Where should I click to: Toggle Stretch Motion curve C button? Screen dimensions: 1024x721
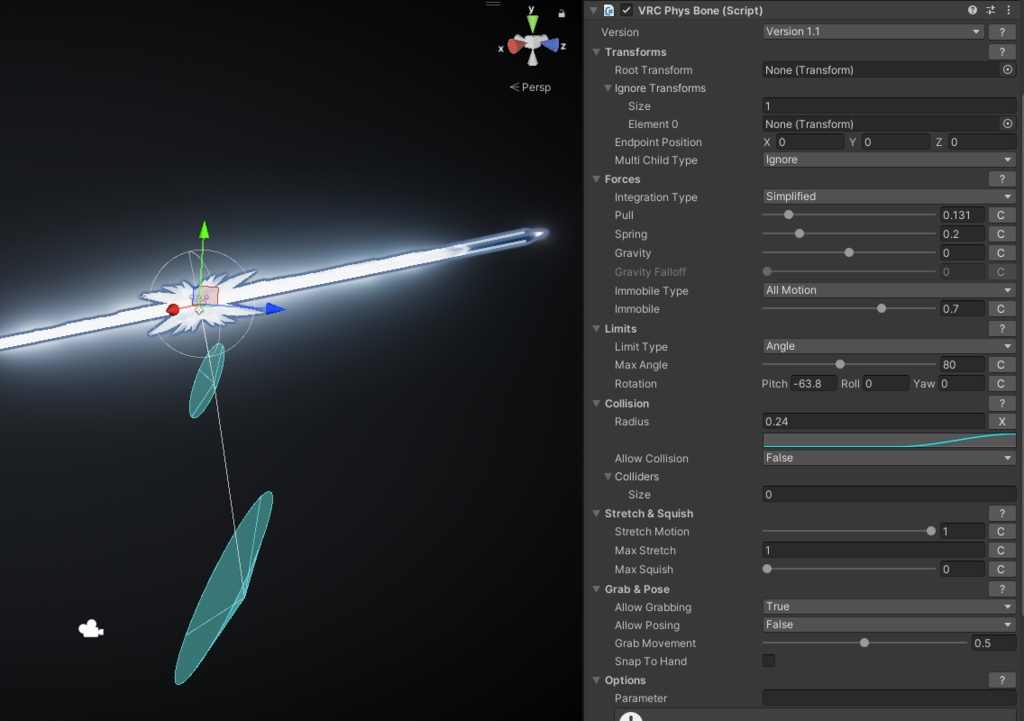pos(1000,532)
